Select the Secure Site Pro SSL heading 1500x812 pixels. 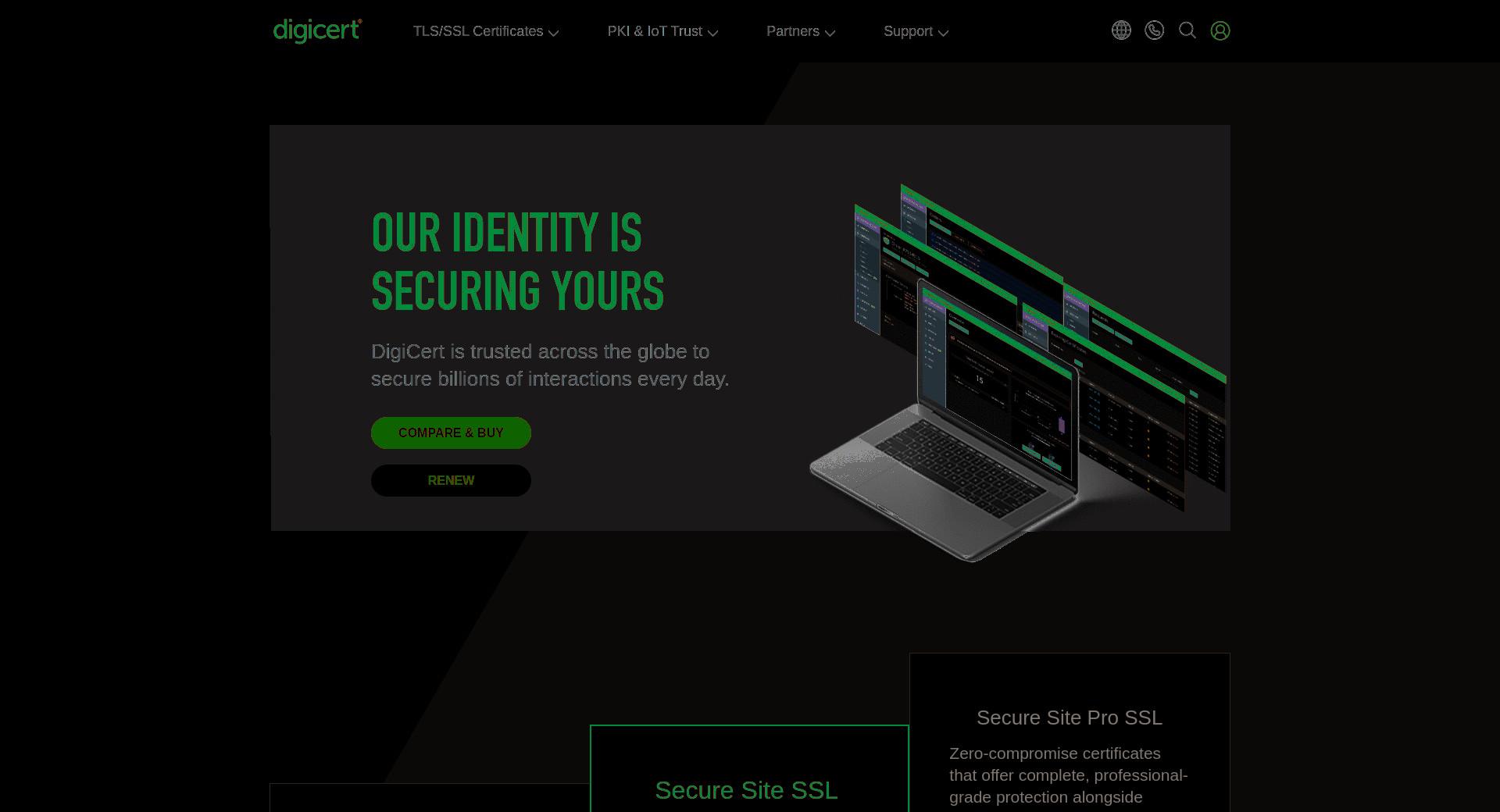(x=1070, y=718)
